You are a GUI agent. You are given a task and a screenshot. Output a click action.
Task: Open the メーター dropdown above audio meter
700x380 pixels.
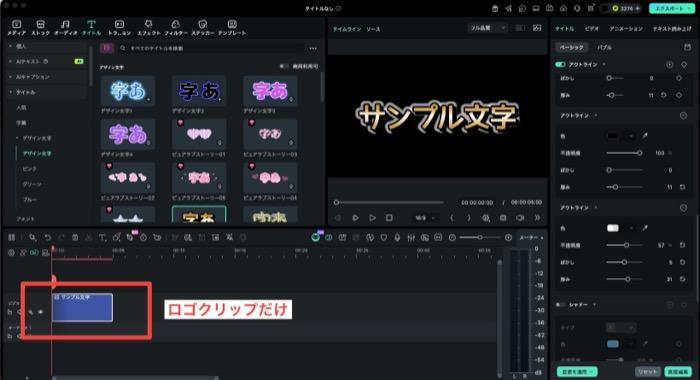point(531,238)
